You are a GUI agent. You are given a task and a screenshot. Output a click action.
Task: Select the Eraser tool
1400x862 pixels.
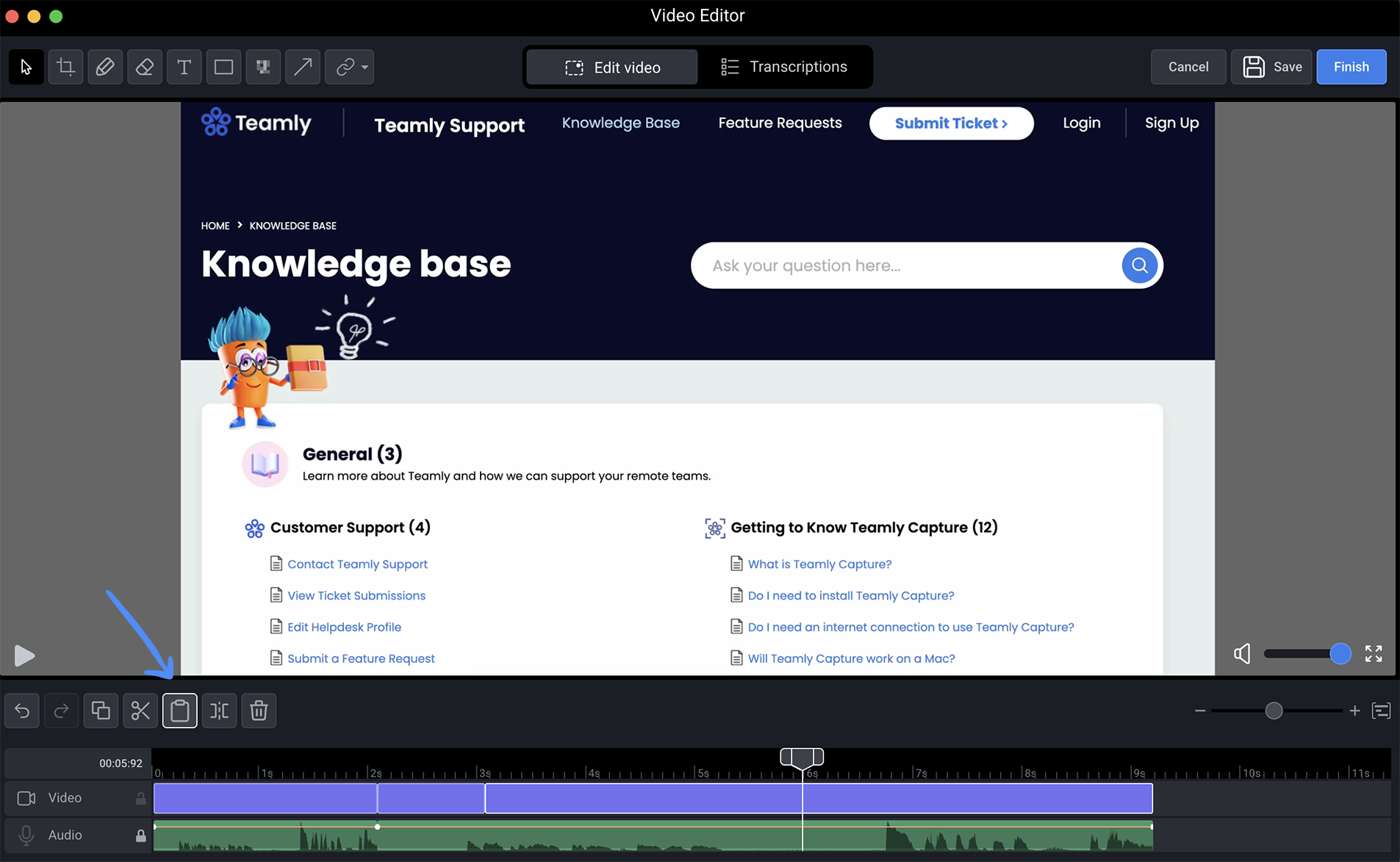145,67
